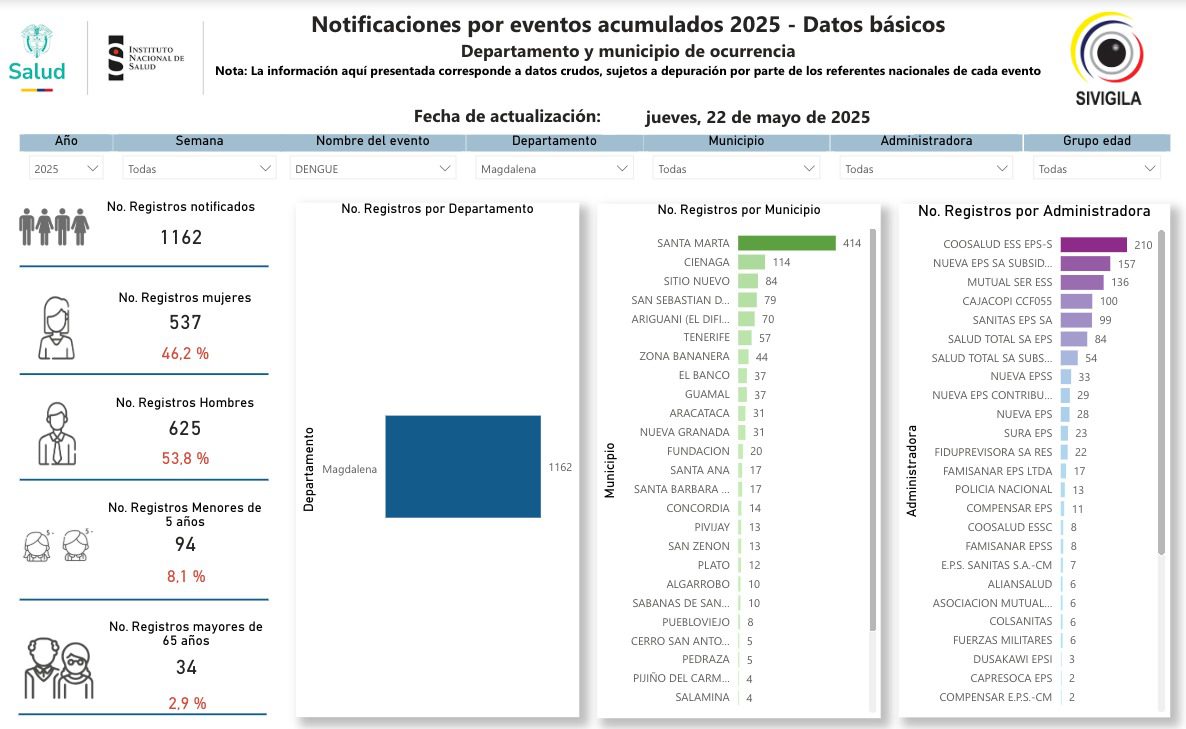Screen dimensions: 1186x729
Task: Select the green SANTA MARTA bar
Action: pos(786,243)
